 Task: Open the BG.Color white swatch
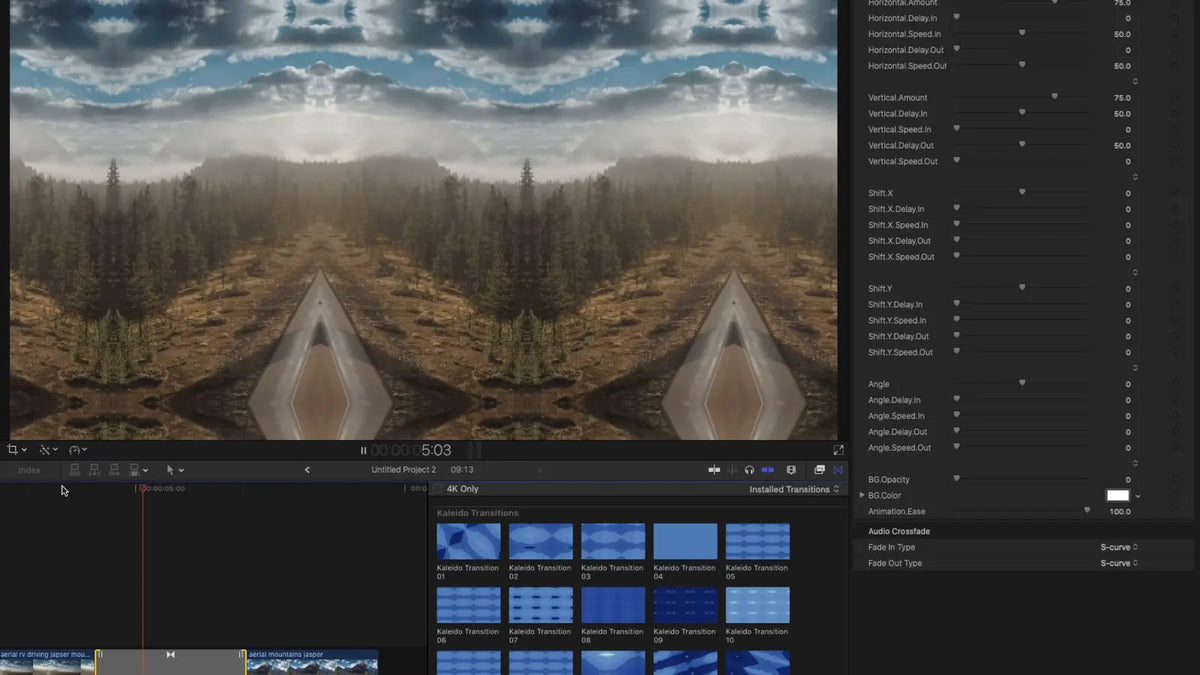pos(1117,495)
